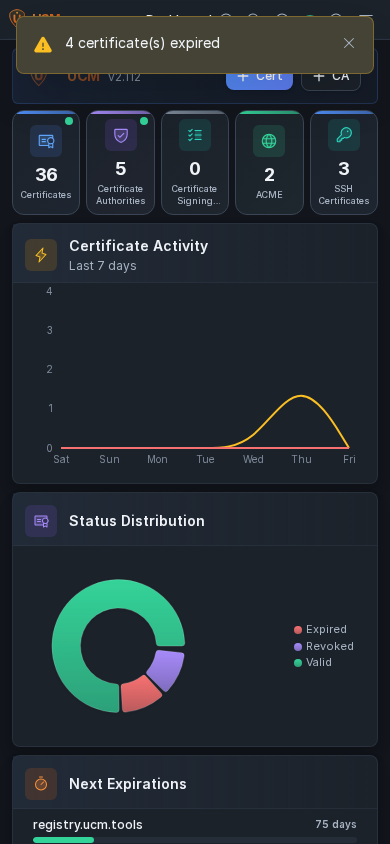390x844 pixels.
Task: Click the Sat axis label
Action: coord(61,459)
